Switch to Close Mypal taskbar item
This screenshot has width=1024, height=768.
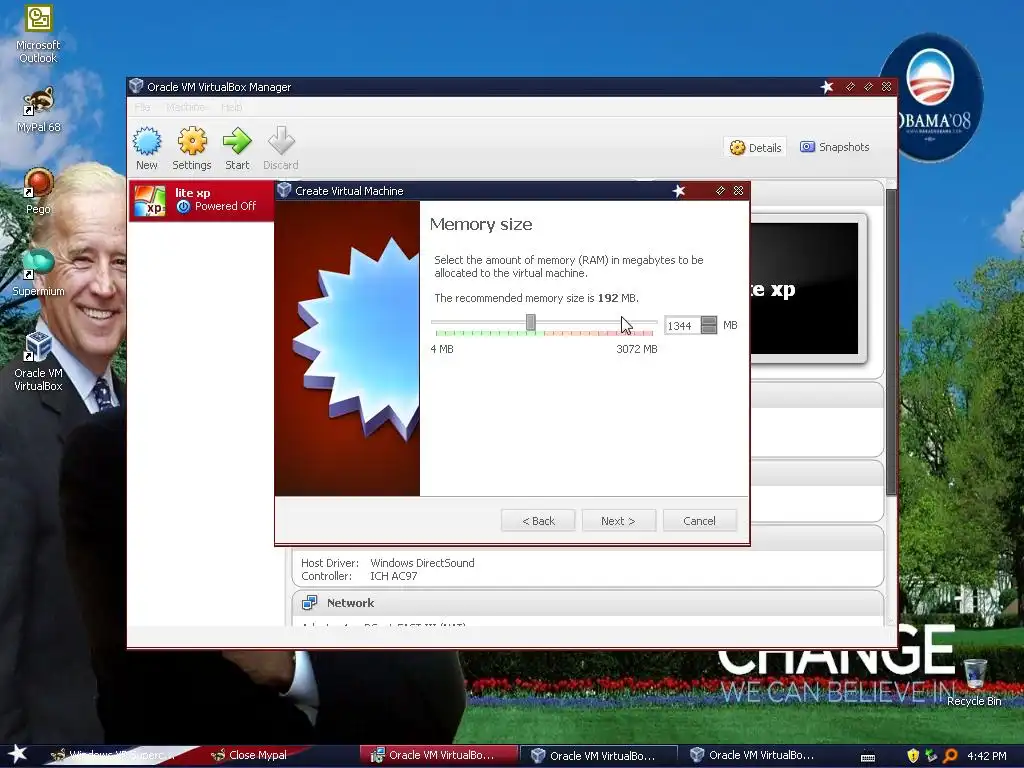coord(251,755)
